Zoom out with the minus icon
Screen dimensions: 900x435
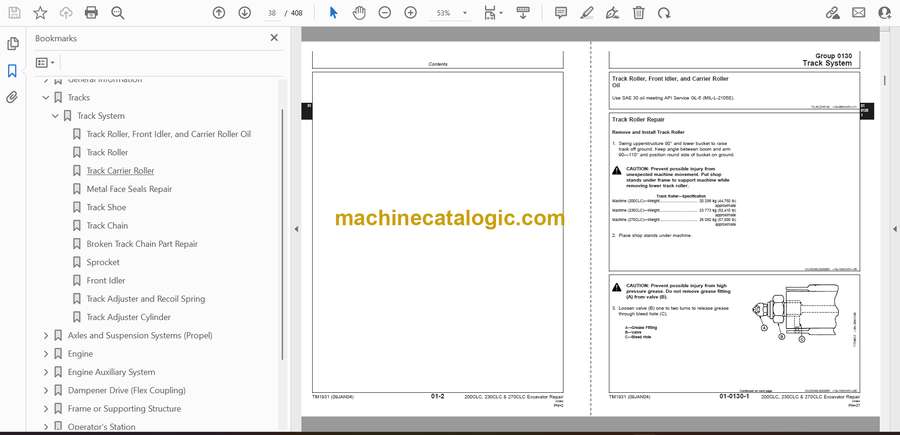pyautogui.click(x=385, y=13)
